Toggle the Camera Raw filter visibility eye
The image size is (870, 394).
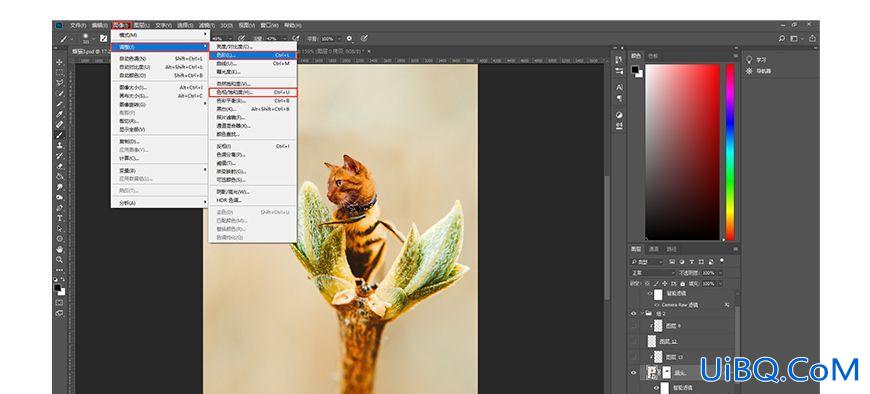tap(657, 305)
